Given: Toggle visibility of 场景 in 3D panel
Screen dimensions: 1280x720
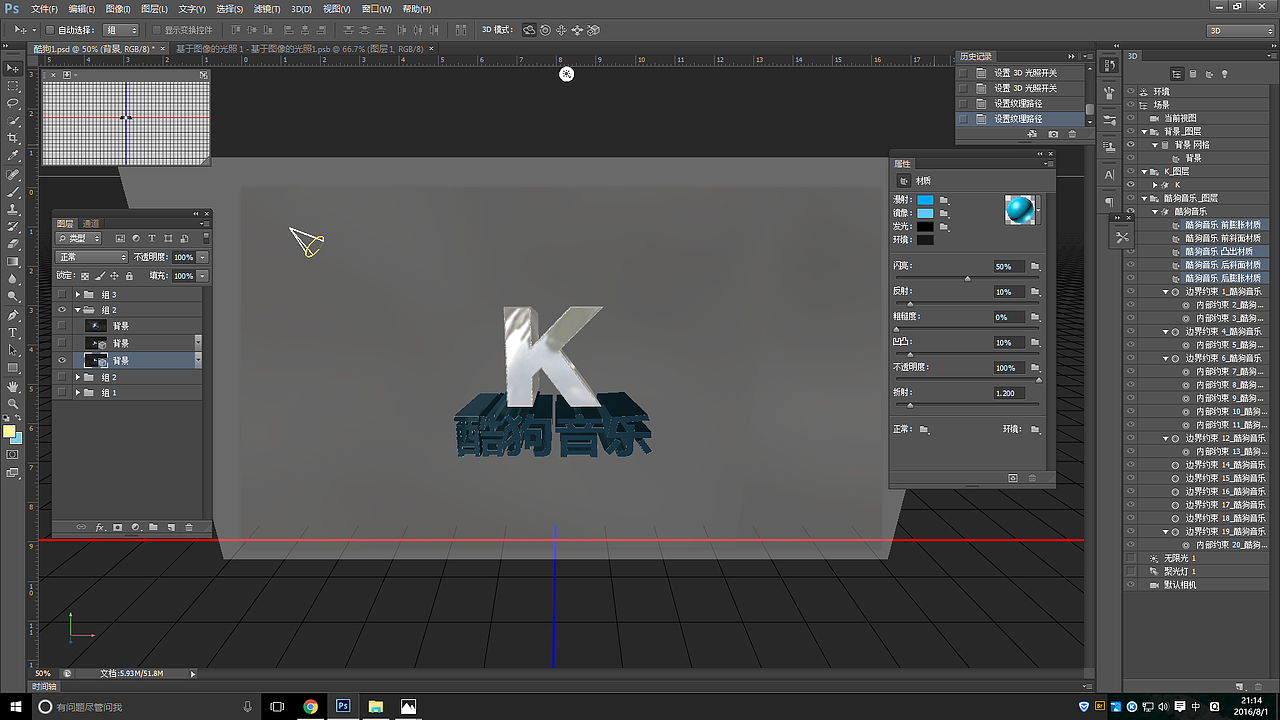Looking at the screenshot, I should (1131, 105).
